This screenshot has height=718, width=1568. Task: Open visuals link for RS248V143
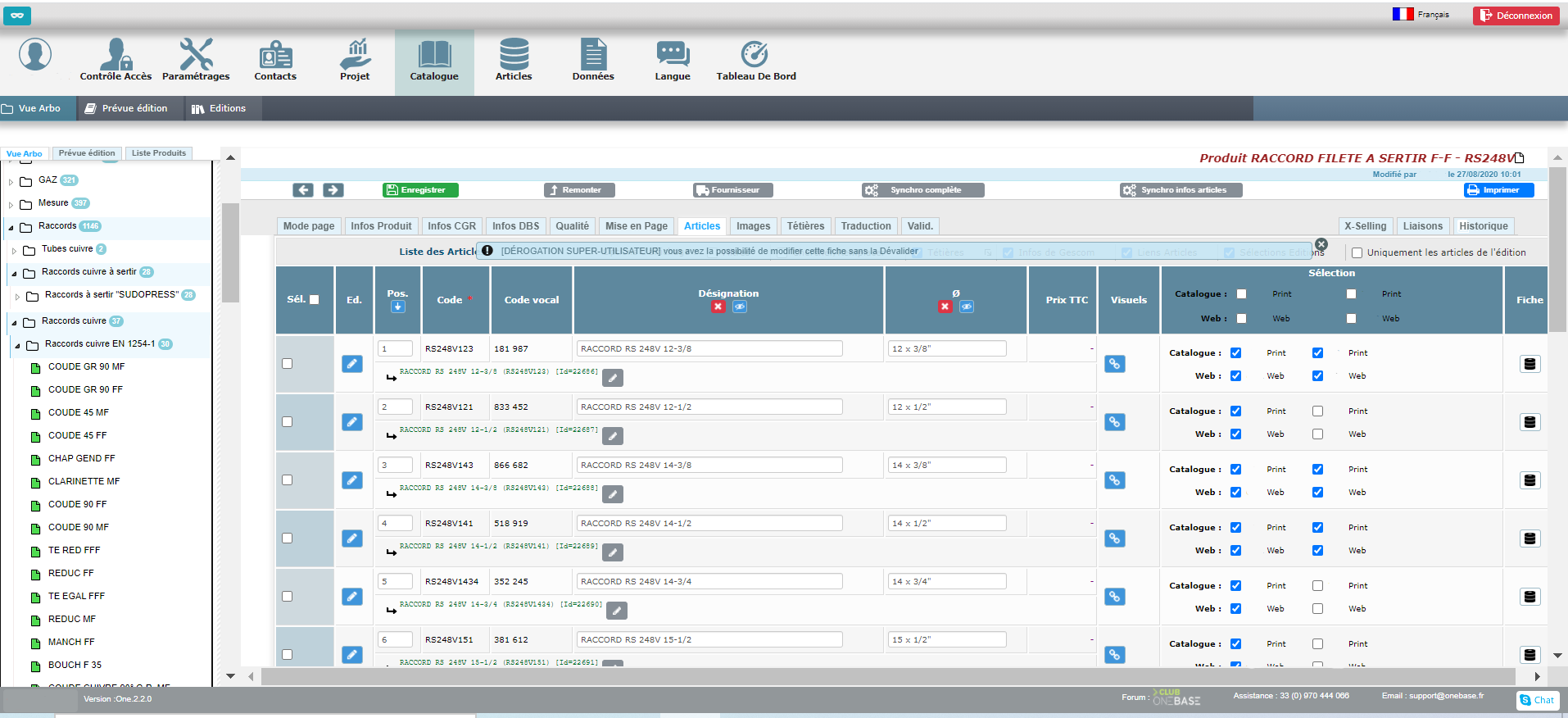point(1115,480)
